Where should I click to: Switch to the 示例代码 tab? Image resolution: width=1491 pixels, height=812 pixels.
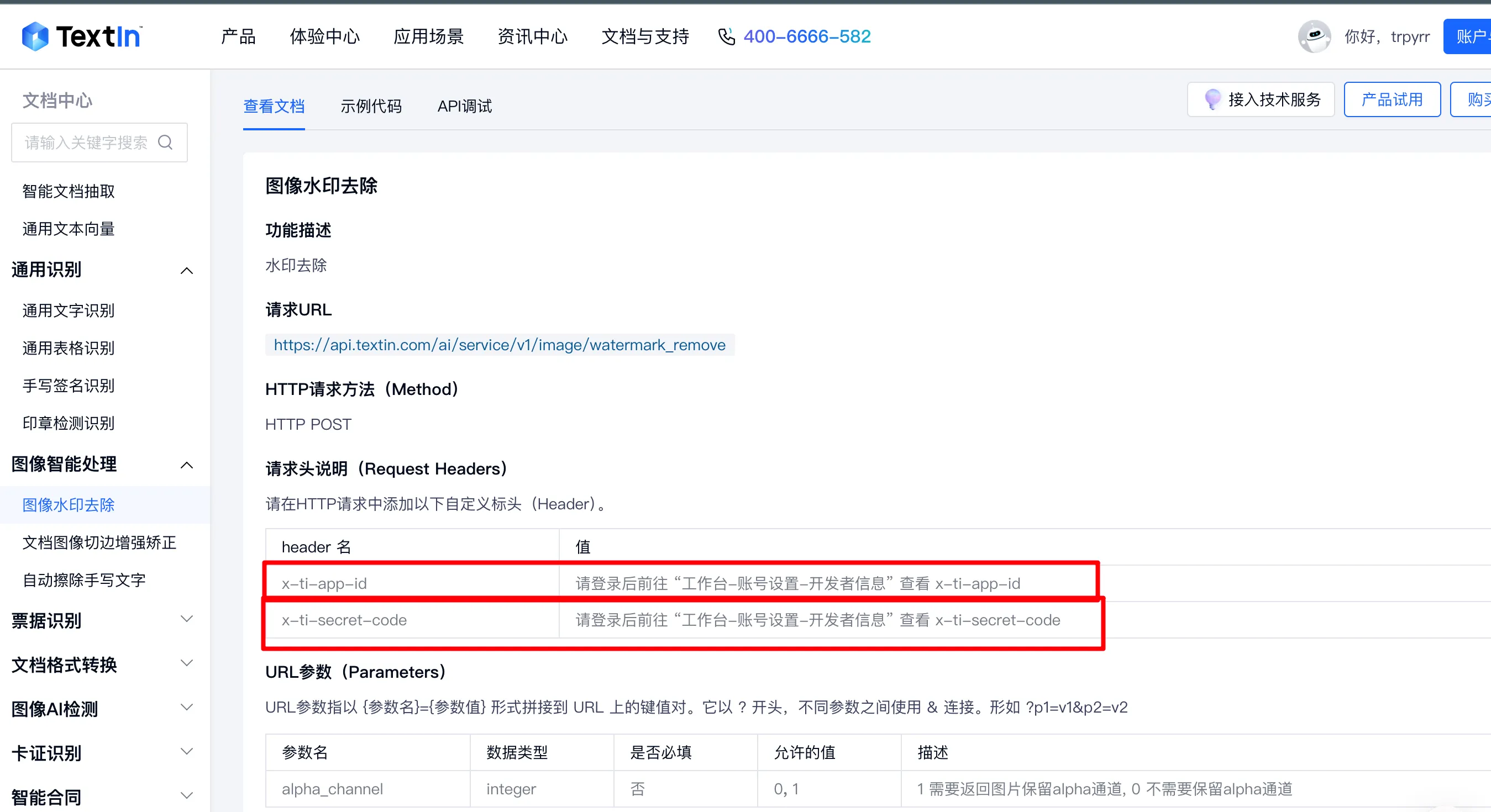371,107
